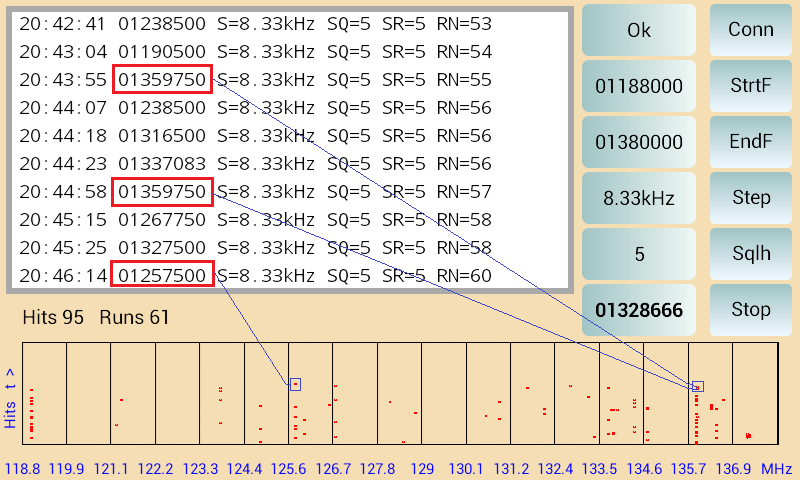Click the 8.33kHz step value field

639,198
